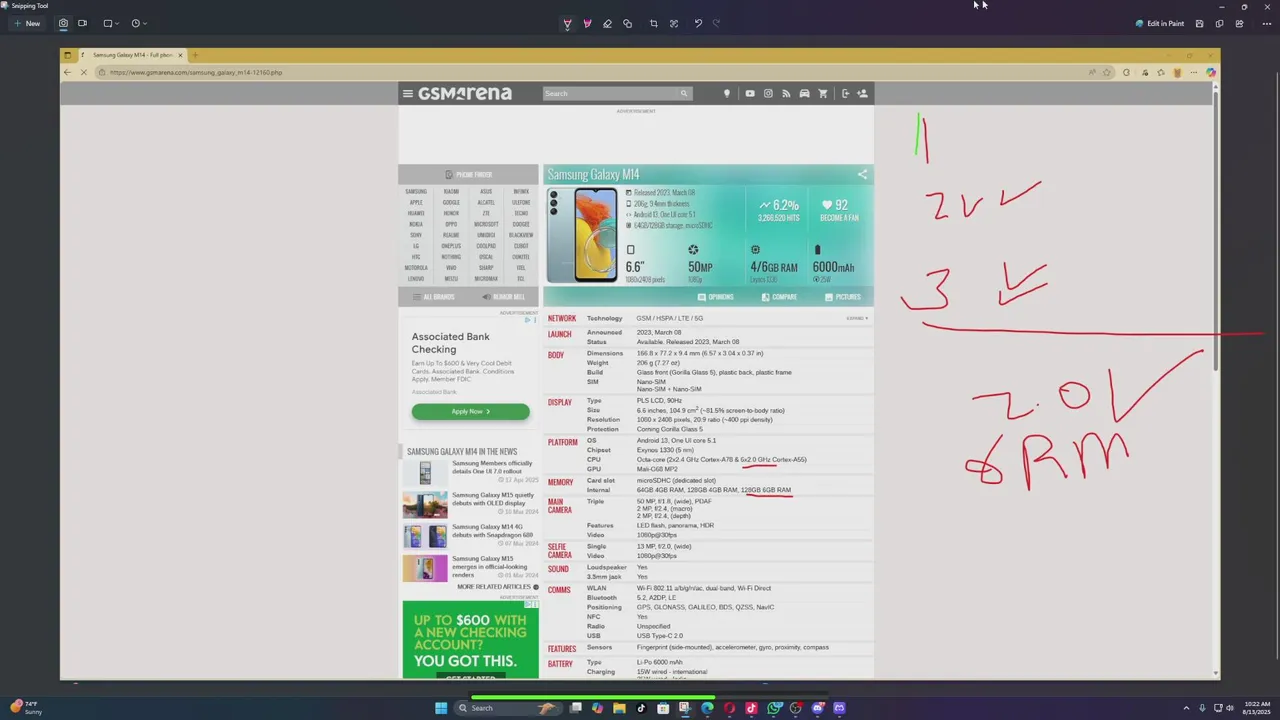This screenshot has width=1280, height=720.
Task: Select the Snip camera mode toggle
Action: (x=64, y=23)
